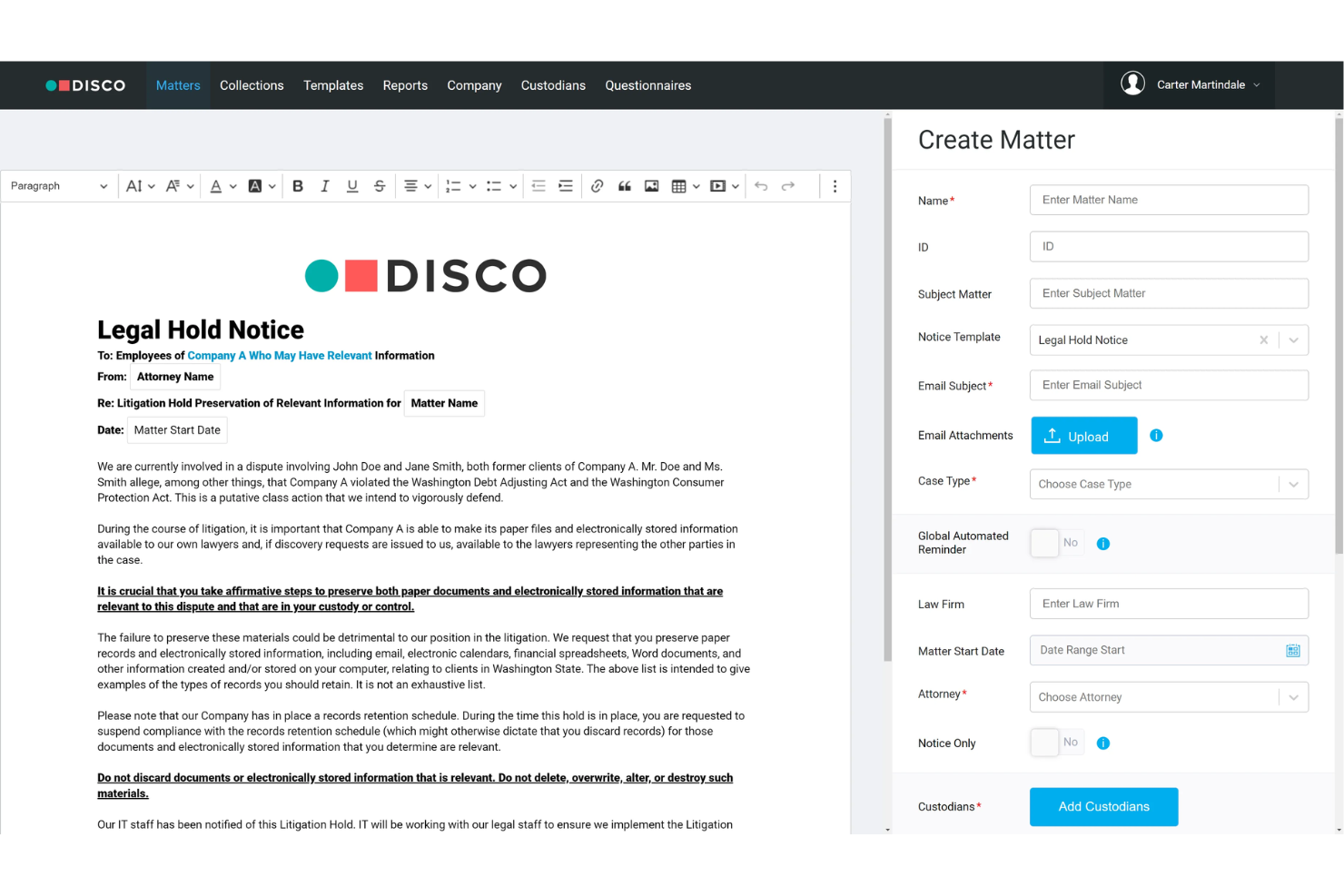Screen dimensions: 1344x896
Task: Click the Email Subject field
Action: (1169, 385)
